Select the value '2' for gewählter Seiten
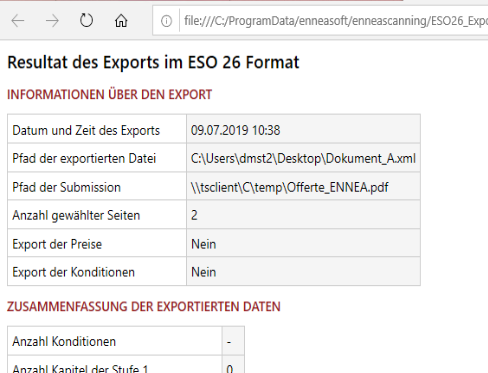 (x=194, y=215)
